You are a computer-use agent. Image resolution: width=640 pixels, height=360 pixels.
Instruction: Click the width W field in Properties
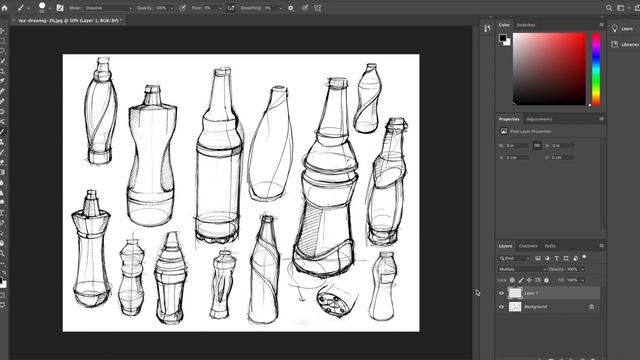pyautogui.click(x=517, y=145)
